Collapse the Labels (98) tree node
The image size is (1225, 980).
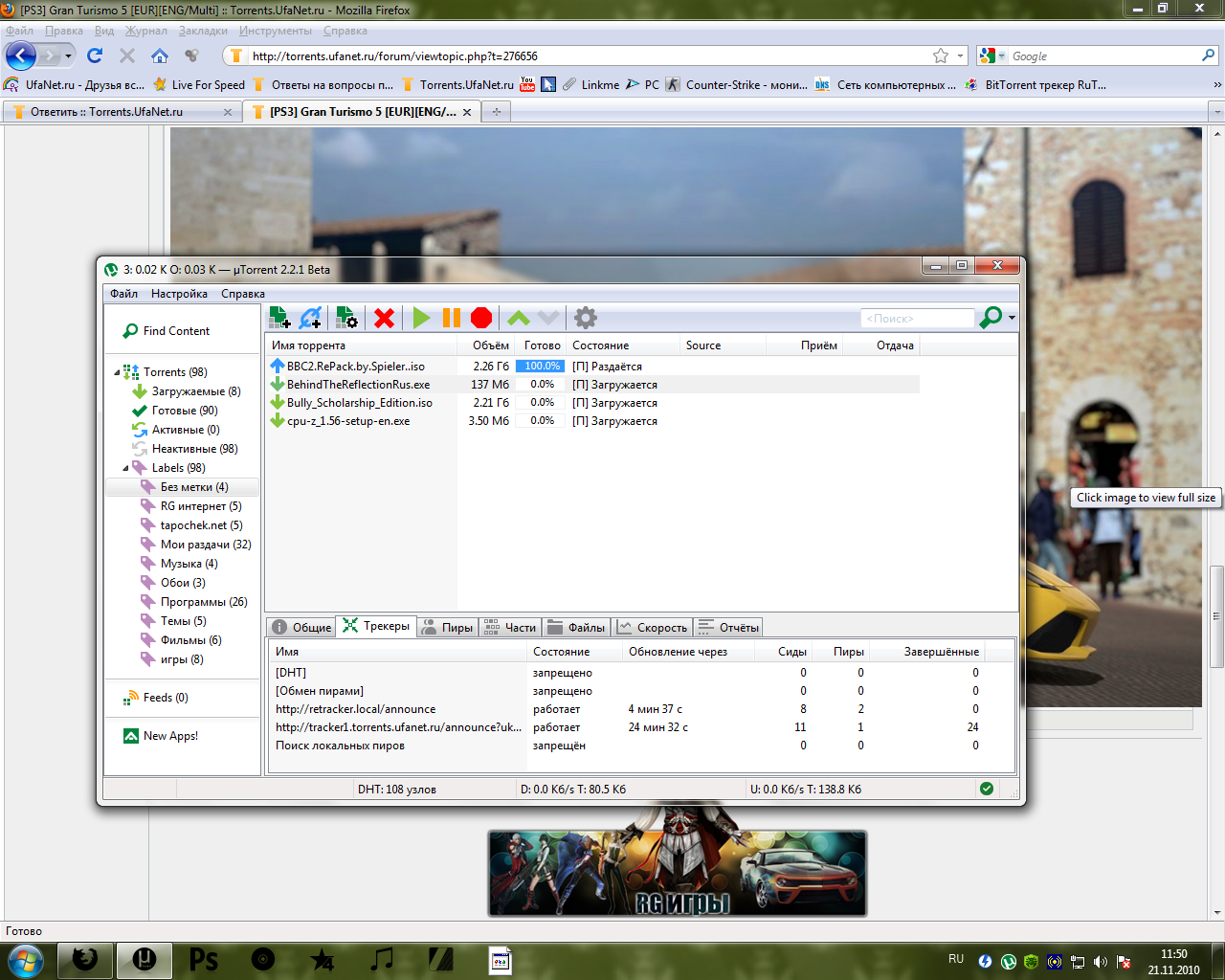[125, 468]
